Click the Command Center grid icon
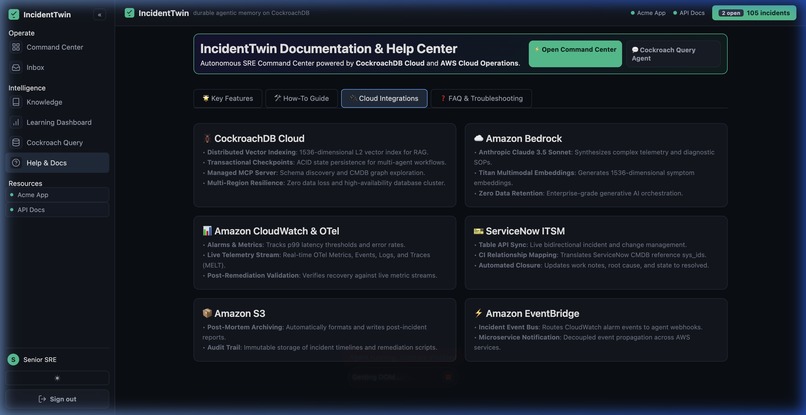Image resolution: width=806 pixels, height=415 pixels. click(16, 47)
